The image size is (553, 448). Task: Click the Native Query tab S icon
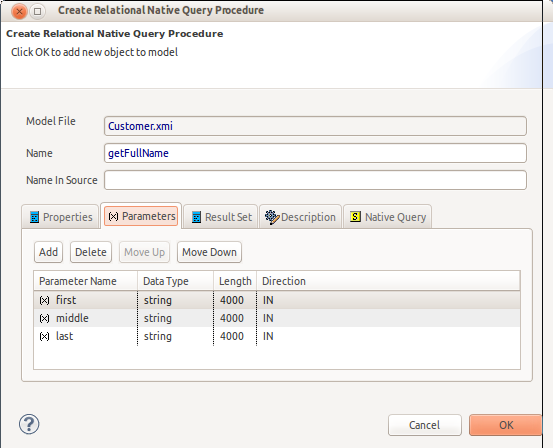click(x=355, y=216)
